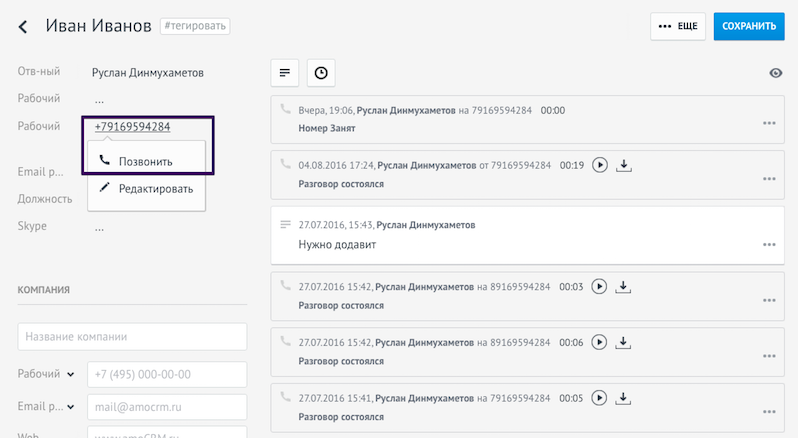
Task: Focus company phone field +7 (495) 000-00-00
Action: (x=167, y=374)
